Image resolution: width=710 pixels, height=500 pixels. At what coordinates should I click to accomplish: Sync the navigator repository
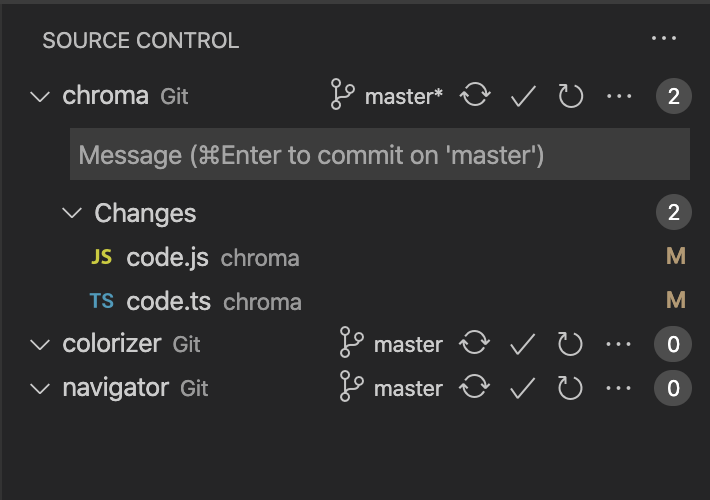coord(475,387)
